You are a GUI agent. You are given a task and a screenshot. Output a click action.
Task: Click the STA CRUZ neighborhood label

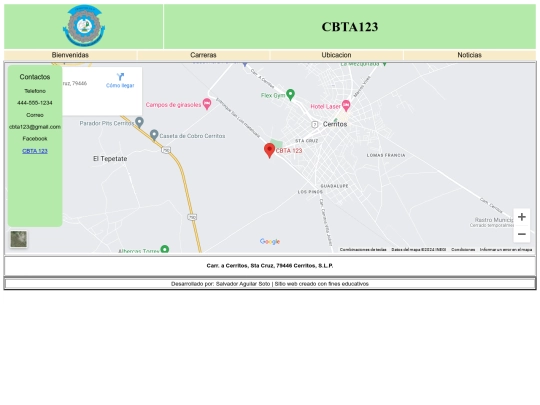point(307,141)
